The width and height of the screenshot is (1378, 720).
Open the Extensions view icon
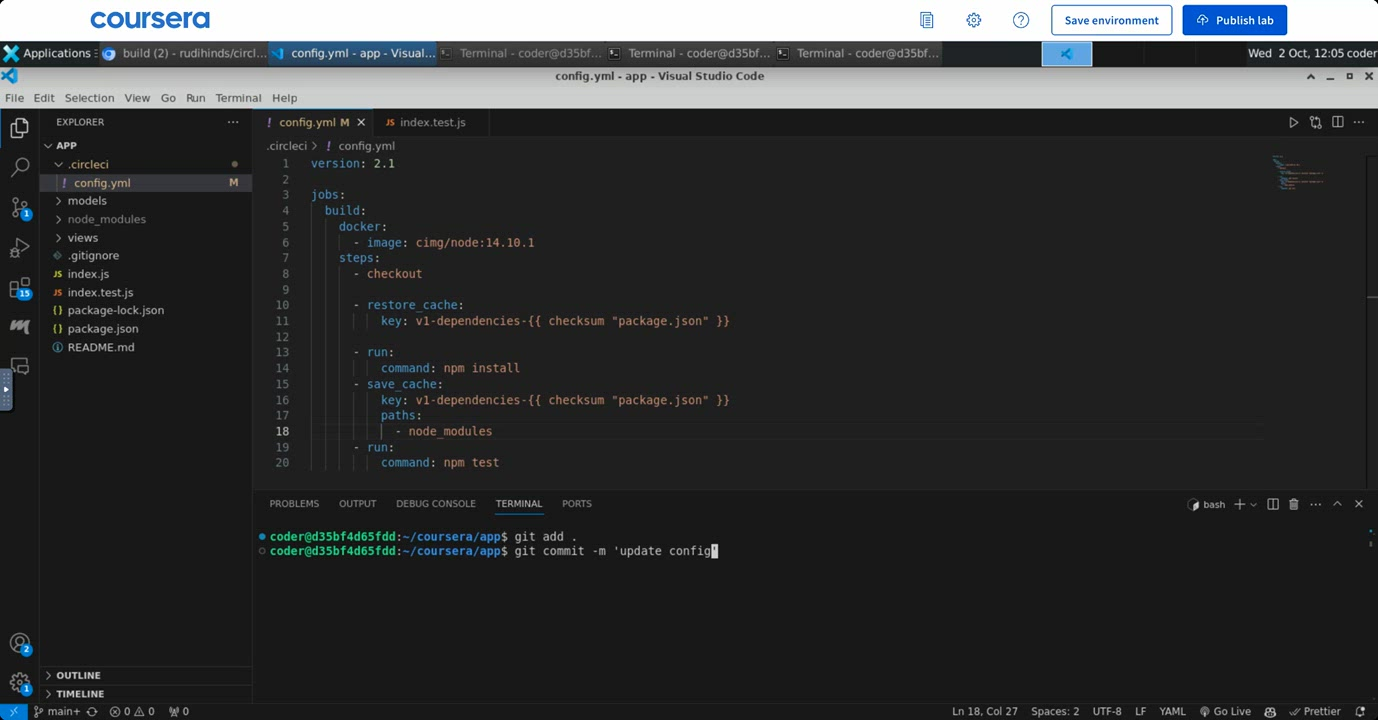tap(19, 289)
